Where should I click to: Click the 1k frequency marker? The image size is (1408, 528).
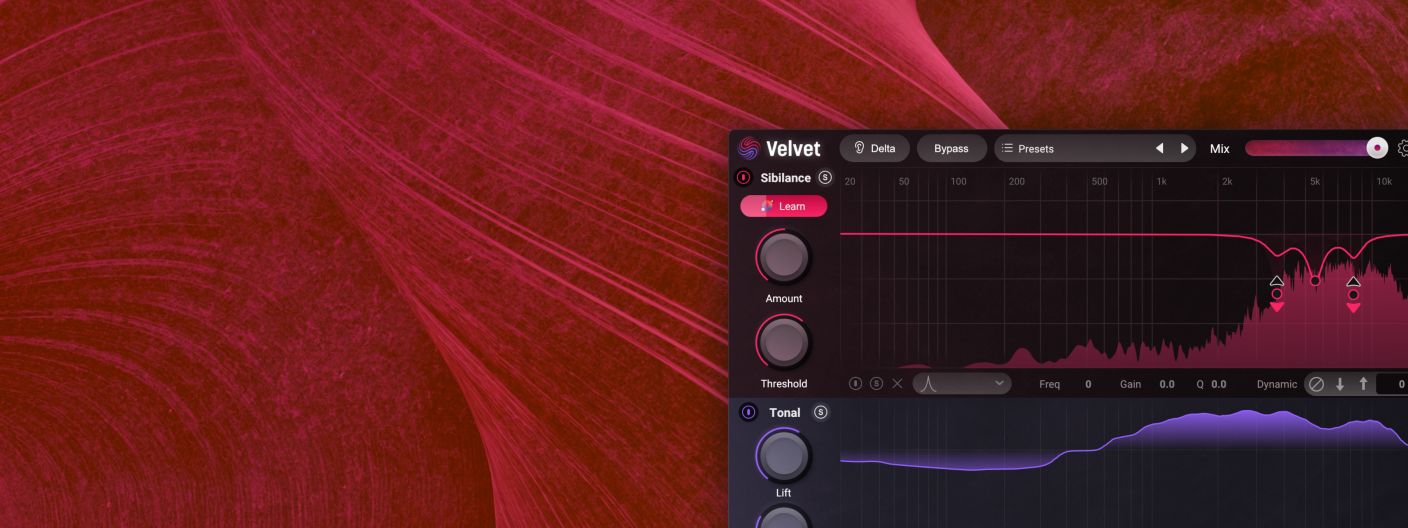point(1161,181)
